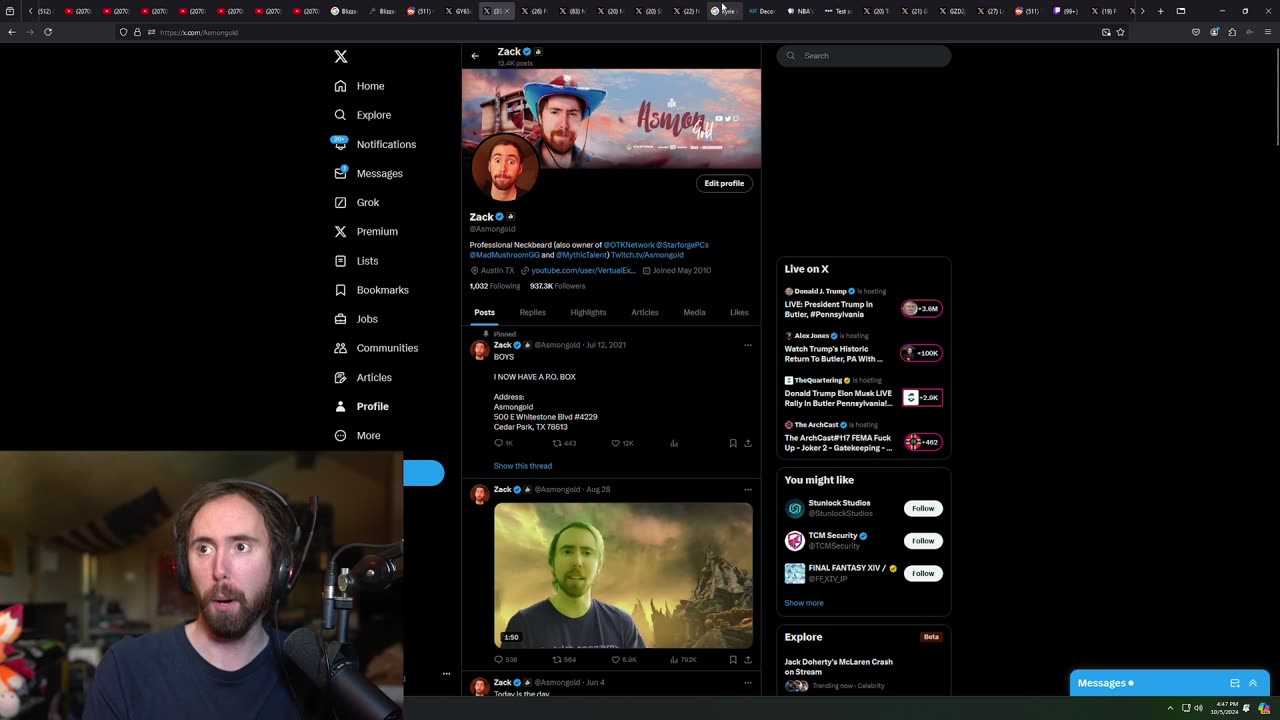View analytics of the pinned post

674,443
